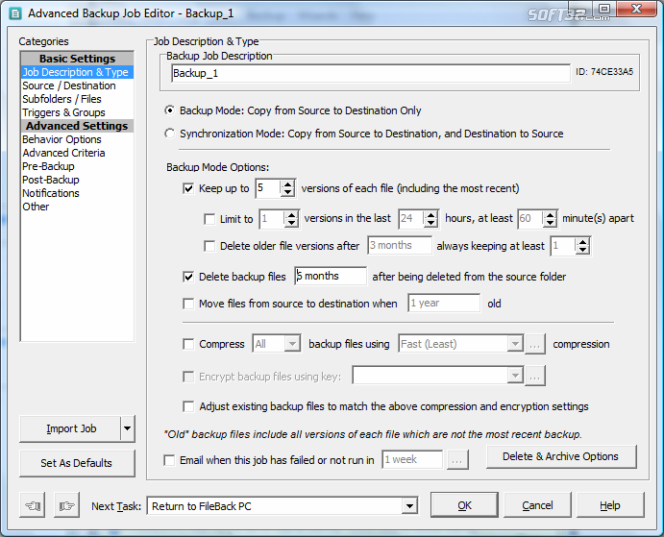Image resolution: width=664 pixels, height=537 pixels.
Task: Click the 'Set As Defaults' button
Action: point(77,463)
